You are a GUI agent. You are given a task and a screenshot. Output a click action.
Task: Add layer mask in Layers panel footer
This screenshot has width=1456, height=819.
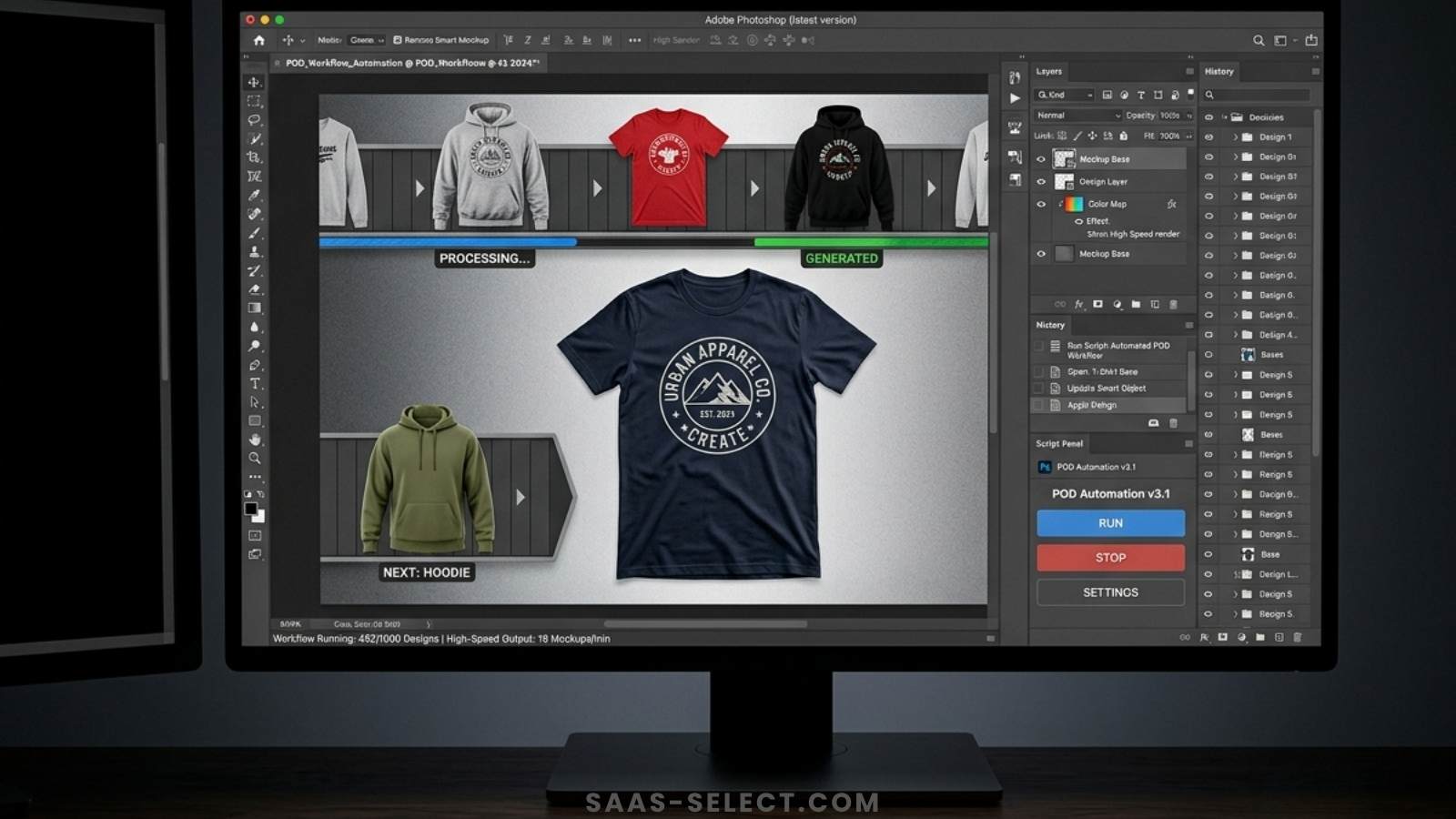tap(1097, 304)
